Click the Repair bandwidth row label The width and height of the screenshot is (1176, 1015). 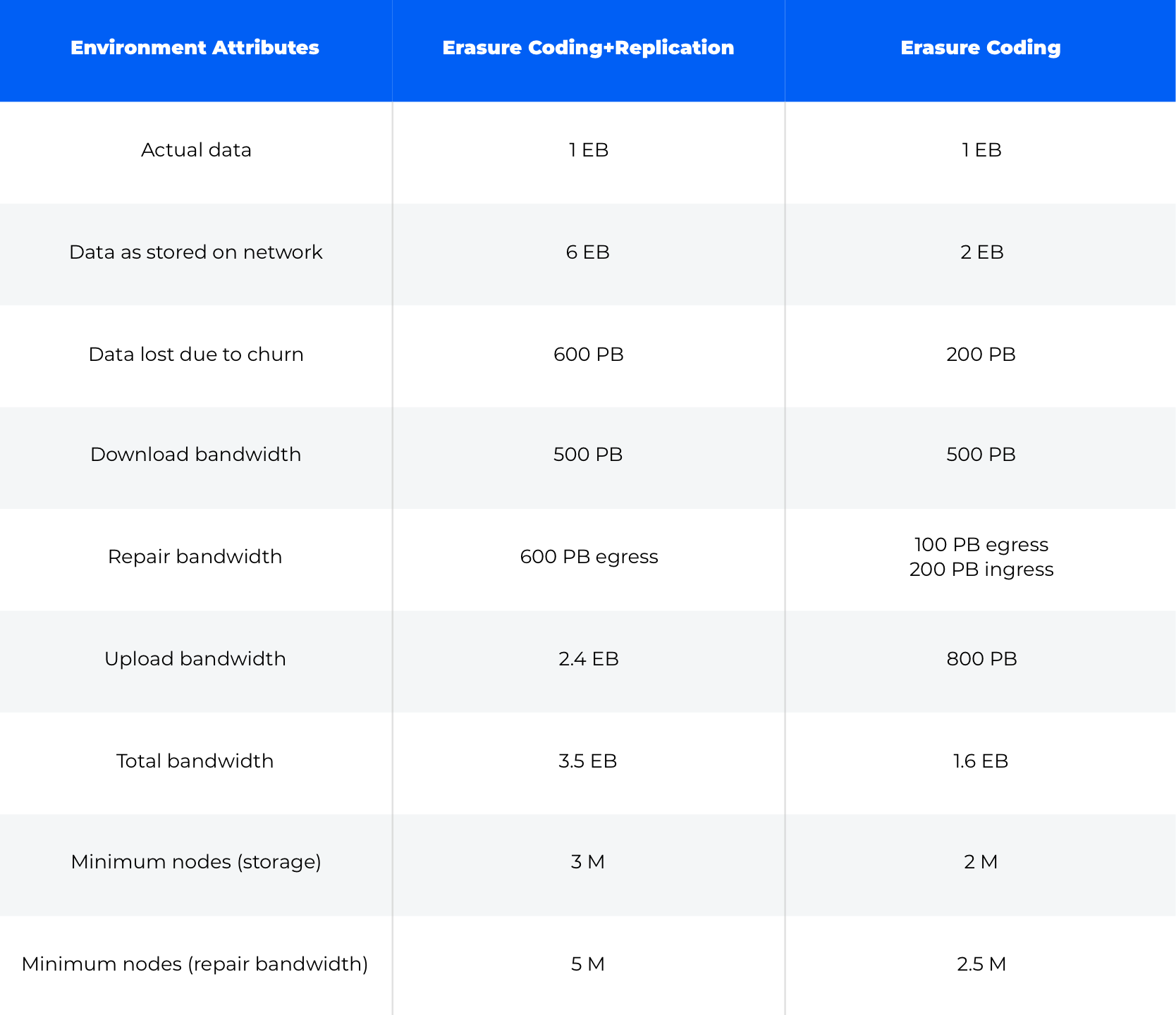tap(195, 557)
